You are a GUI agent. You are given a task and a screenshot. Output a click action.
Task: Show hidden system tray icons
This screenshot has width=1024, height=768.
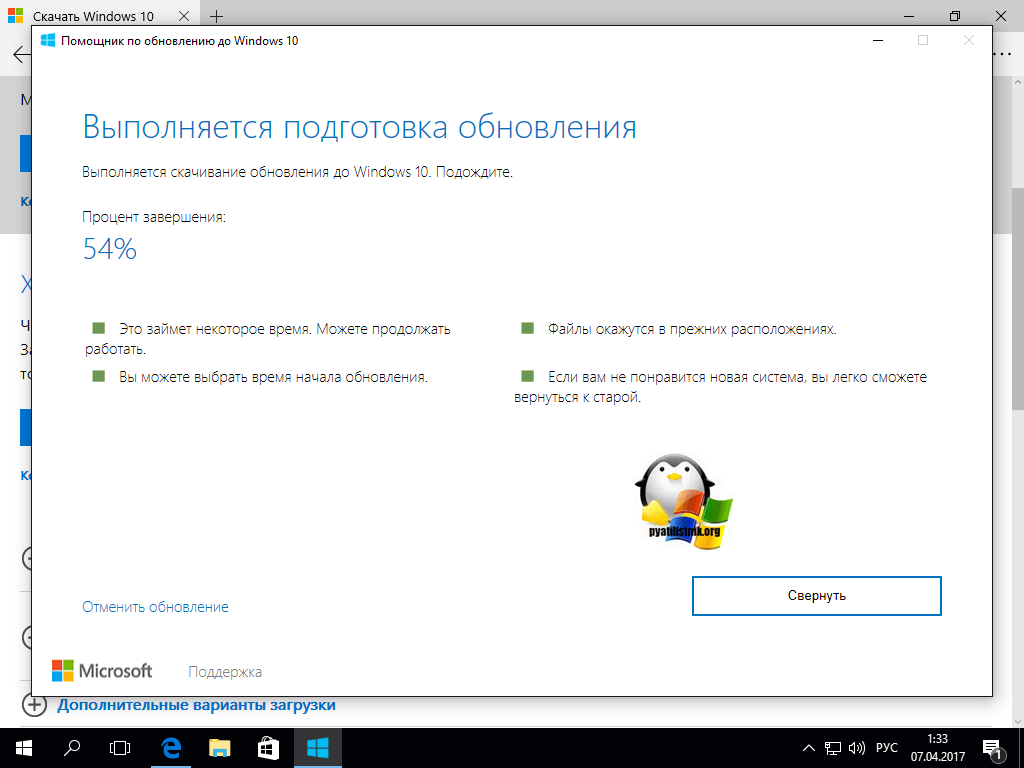click(x=808, y=748)
